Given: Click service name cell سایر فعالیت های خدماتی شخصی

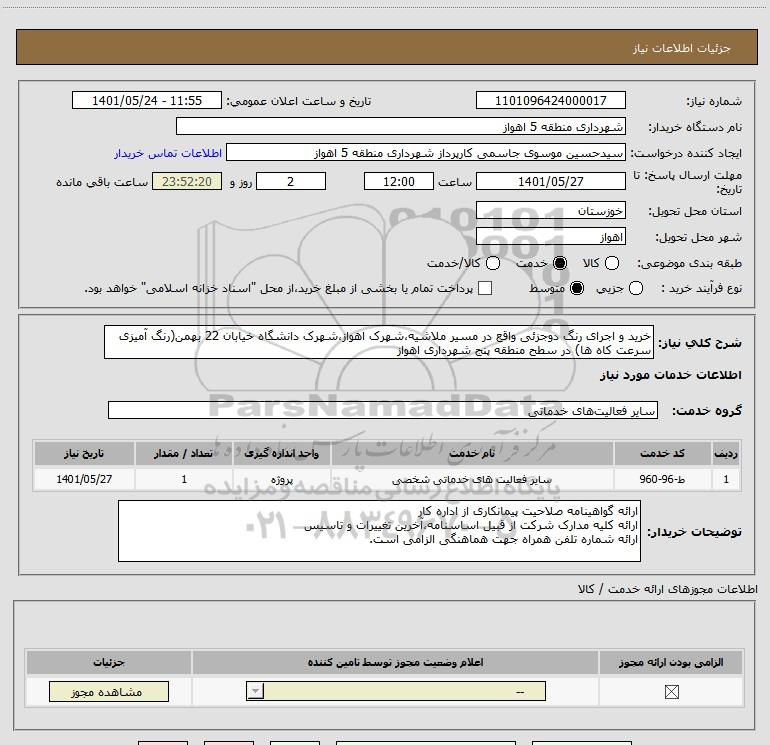Looking at the screenshot, I should click(x=472, y=479).
